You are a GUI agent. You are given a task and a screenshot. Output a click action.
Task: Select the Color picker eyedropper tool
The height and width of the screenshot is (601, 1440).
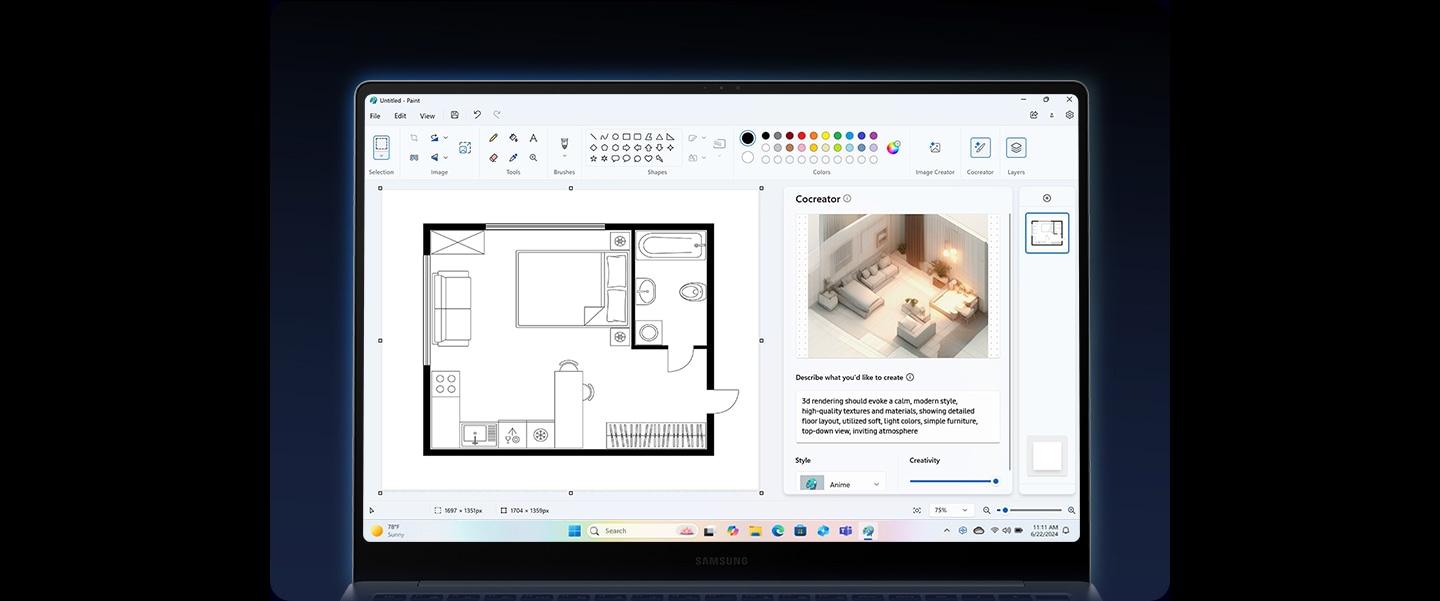tap(513, 157)
